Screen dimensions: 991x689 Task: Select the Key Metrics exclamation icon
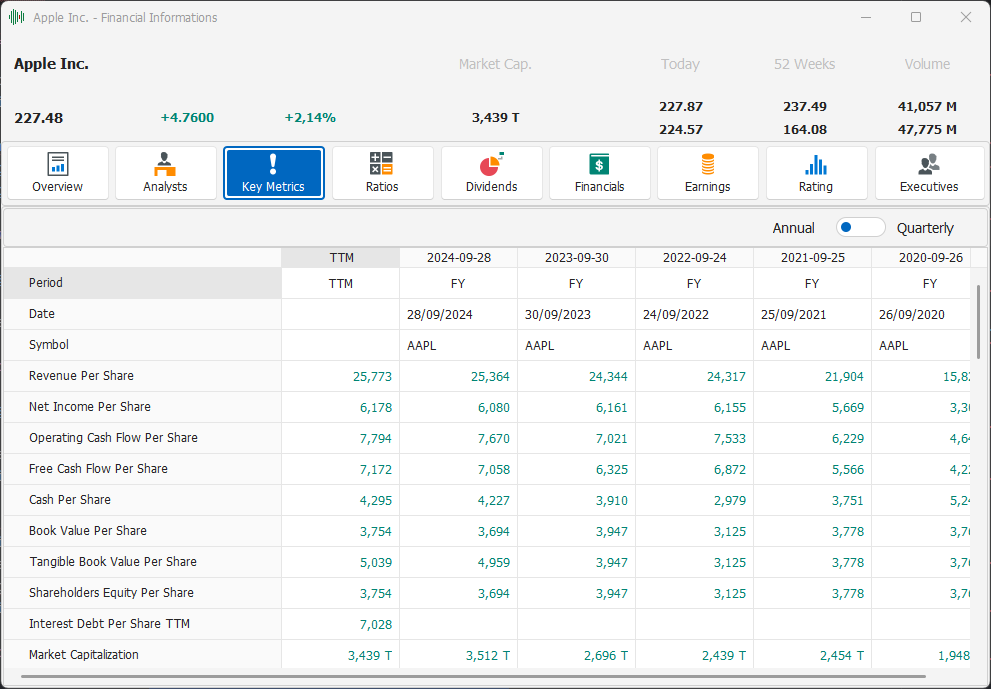273,164
